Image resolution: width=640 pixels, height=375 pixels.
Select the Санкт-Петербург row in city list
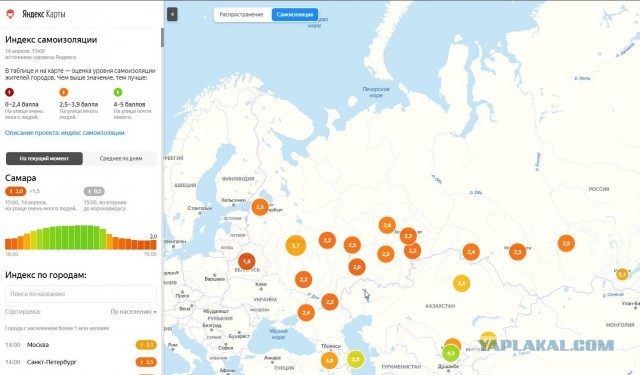pyautogui.click(x=81, y=362)
